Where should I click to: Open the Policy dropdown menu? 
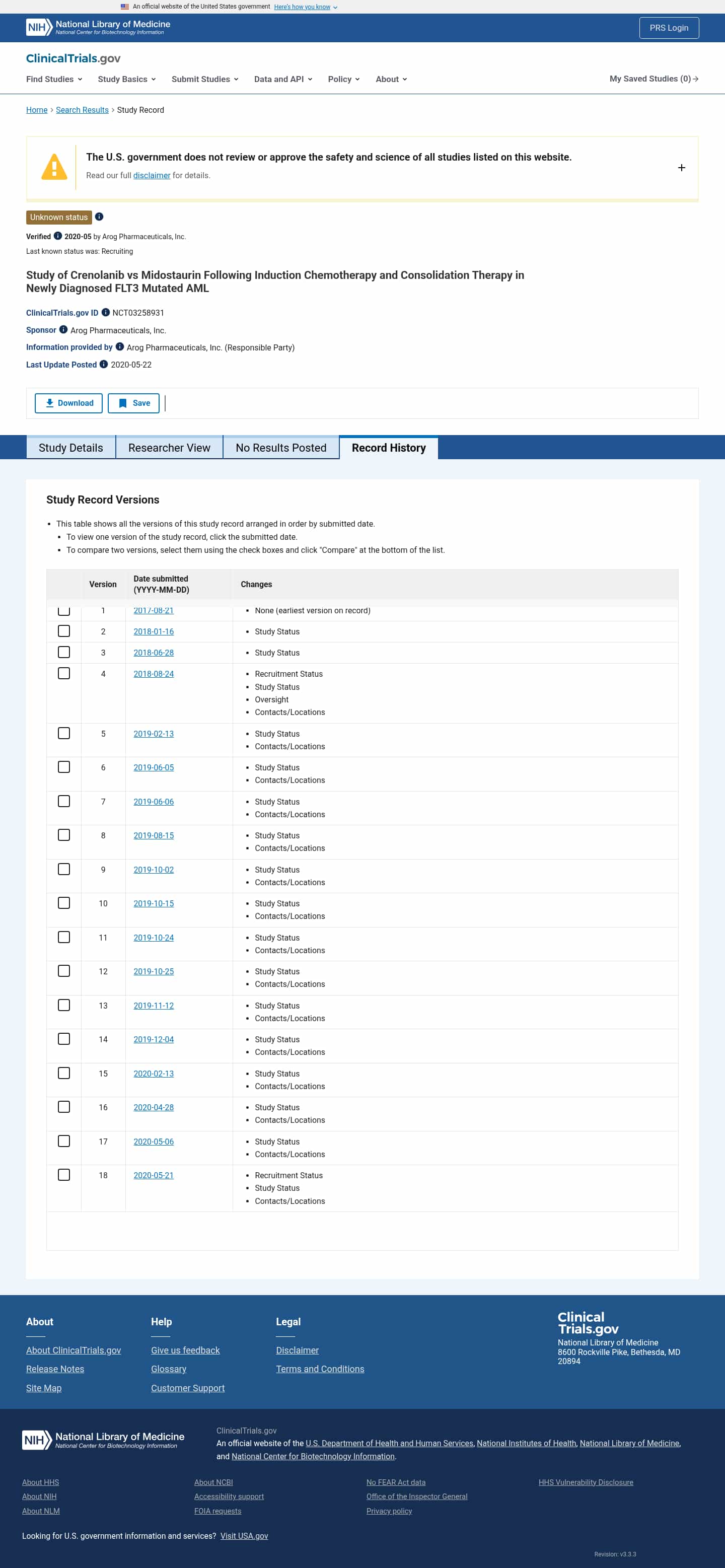[344, 79]
